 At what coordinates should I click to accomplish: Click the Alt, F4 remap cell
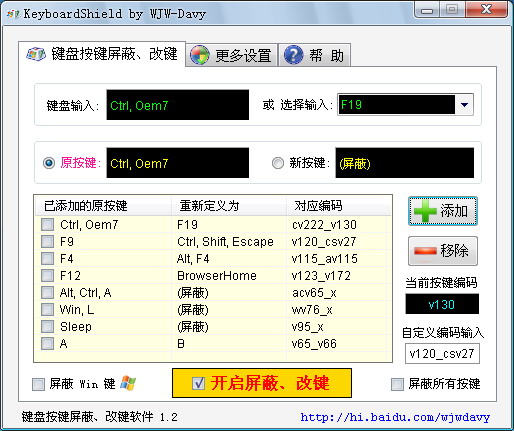(193, 259)
